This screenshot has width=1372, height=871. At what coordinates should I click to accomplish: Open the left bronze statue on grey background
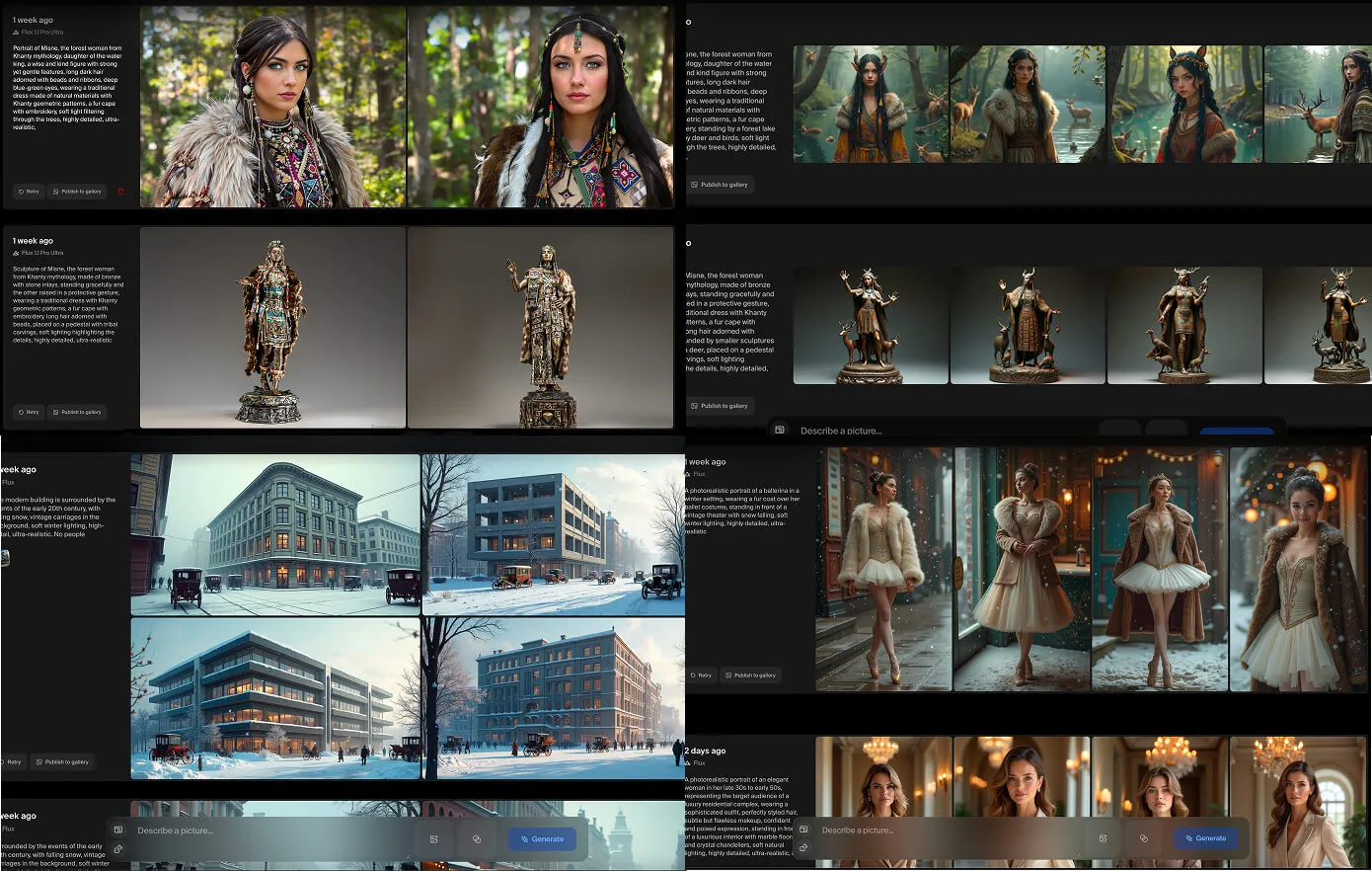[x=272, y=328]
